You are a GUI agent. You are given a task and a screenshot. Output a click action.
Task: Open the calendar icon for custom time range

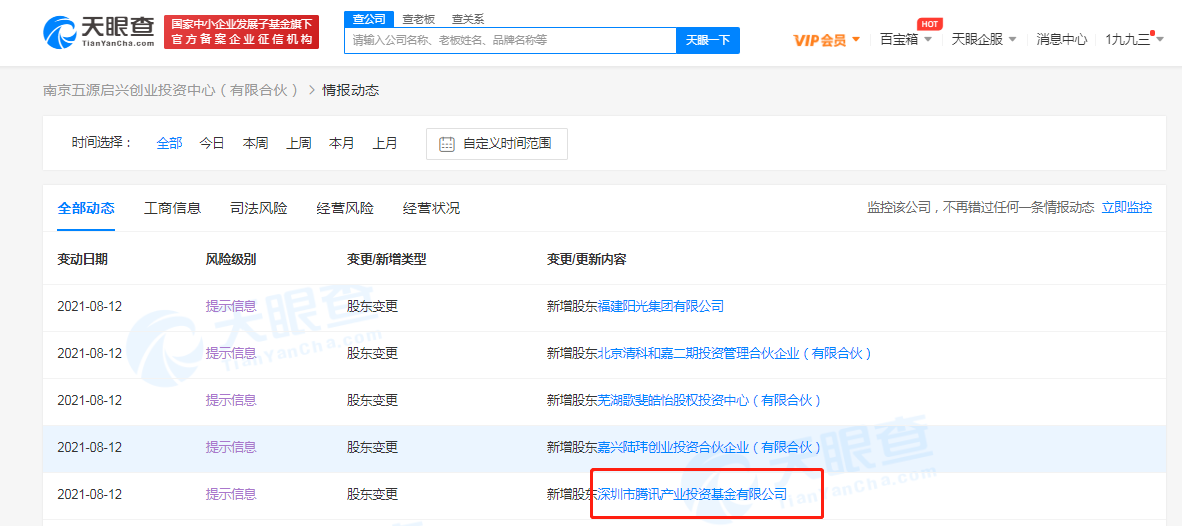[446, 144]
